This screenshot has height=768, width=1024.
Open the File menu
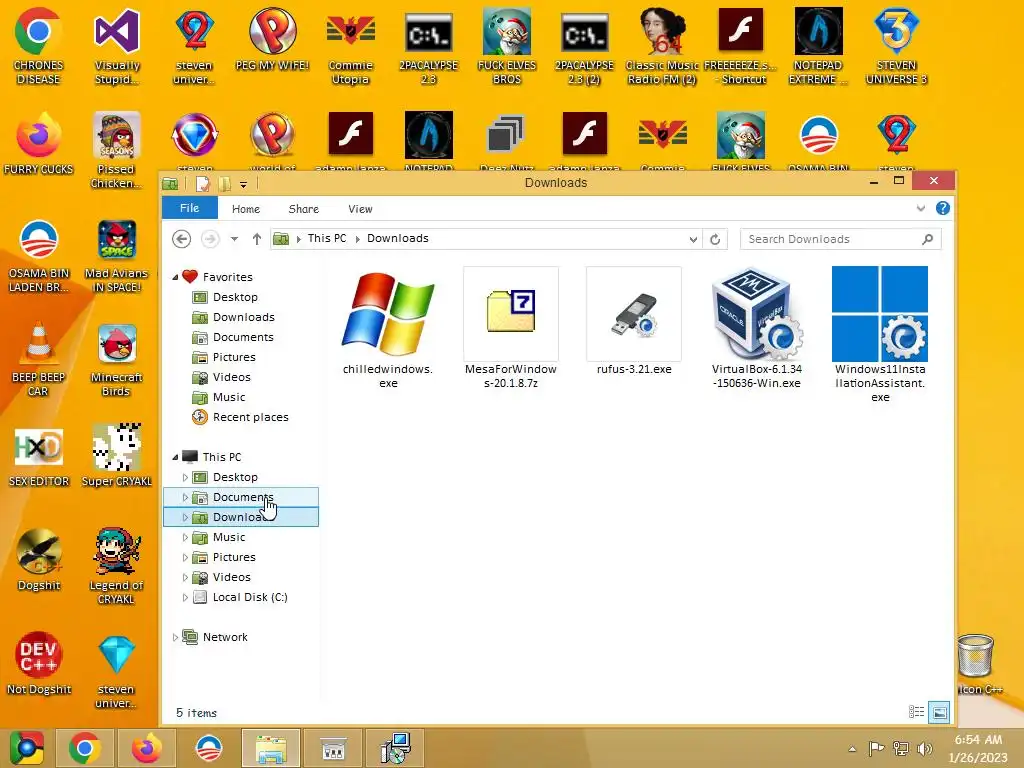tap(189, 208)
